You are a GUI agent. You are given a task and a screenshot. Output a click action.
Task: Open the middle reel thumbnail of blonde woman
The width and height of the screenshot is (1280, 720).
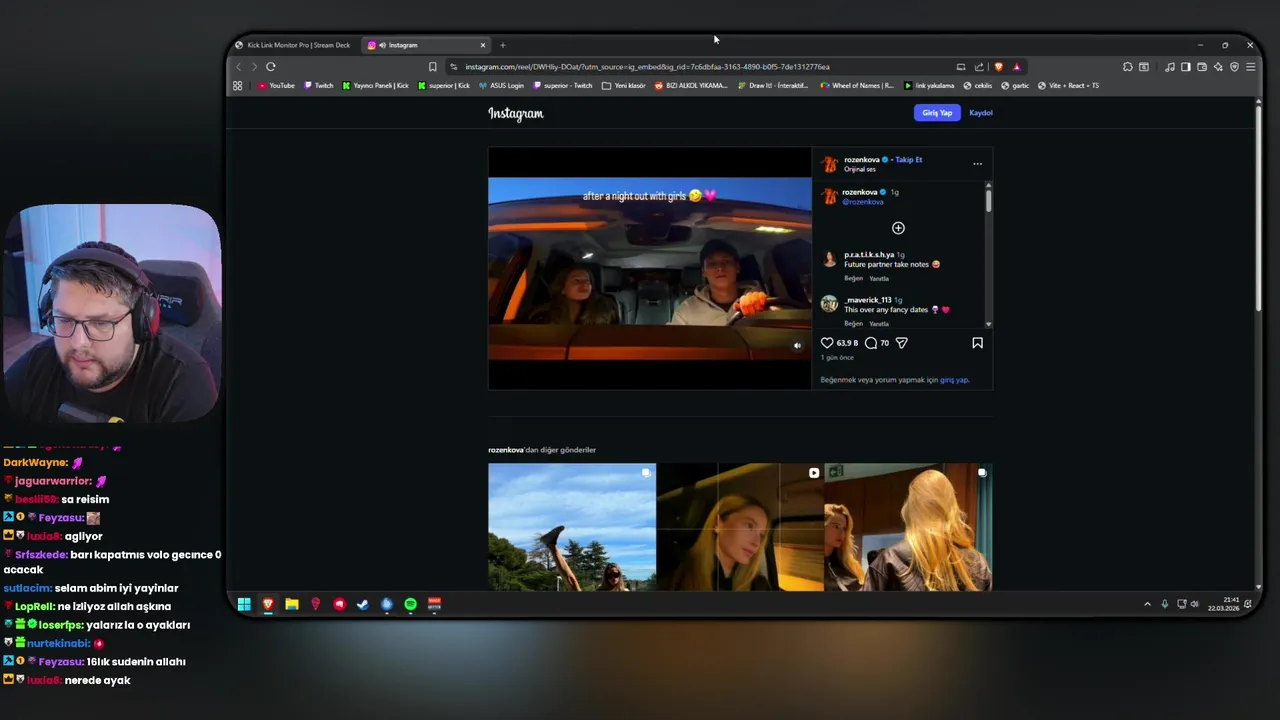(x=740, y=527)
